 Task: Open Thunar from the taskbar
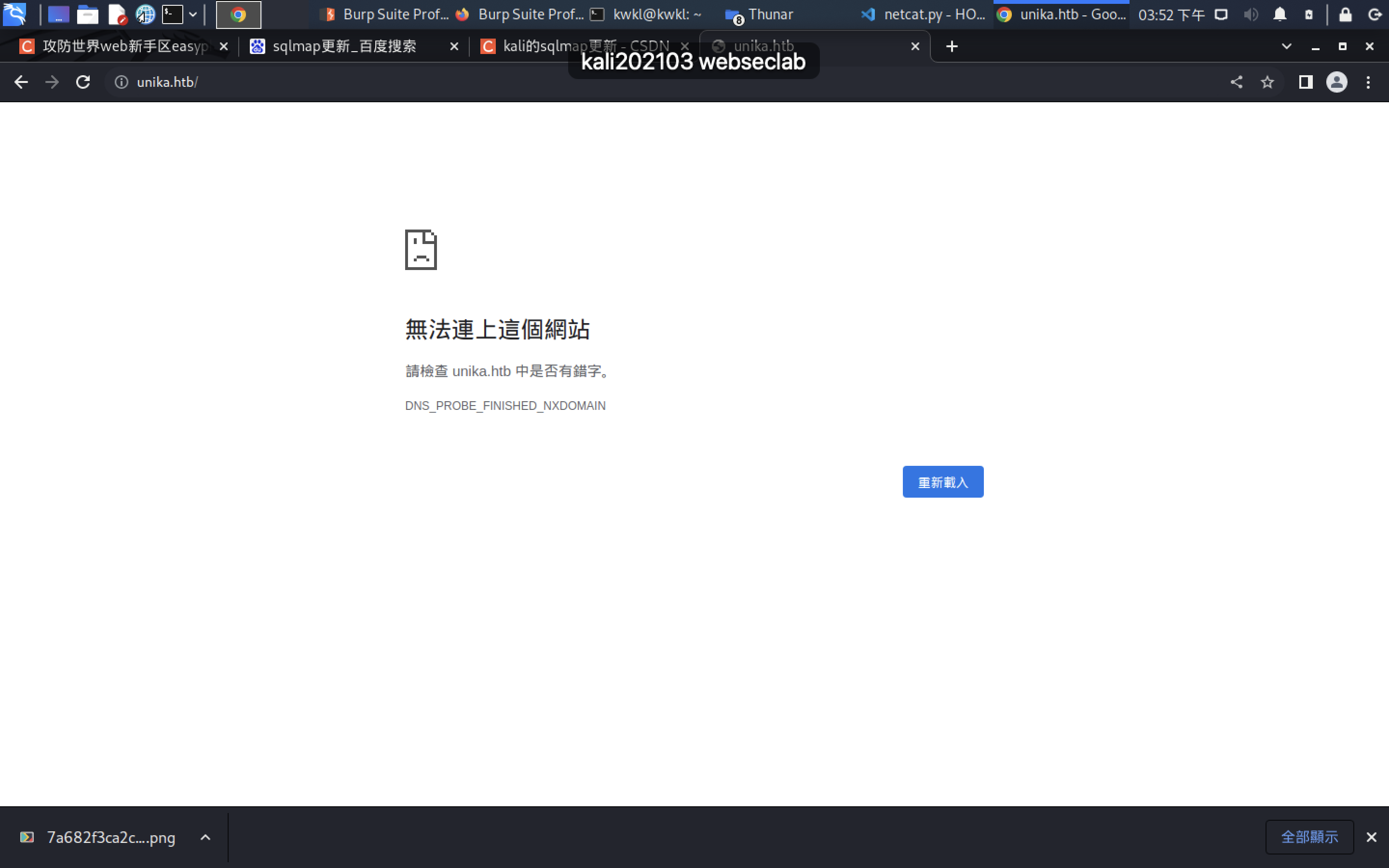761,14
